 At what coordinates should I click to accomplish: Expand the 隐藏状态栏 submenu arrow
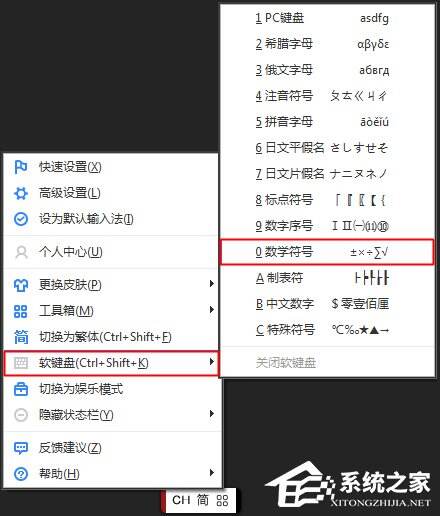[211, 414]
